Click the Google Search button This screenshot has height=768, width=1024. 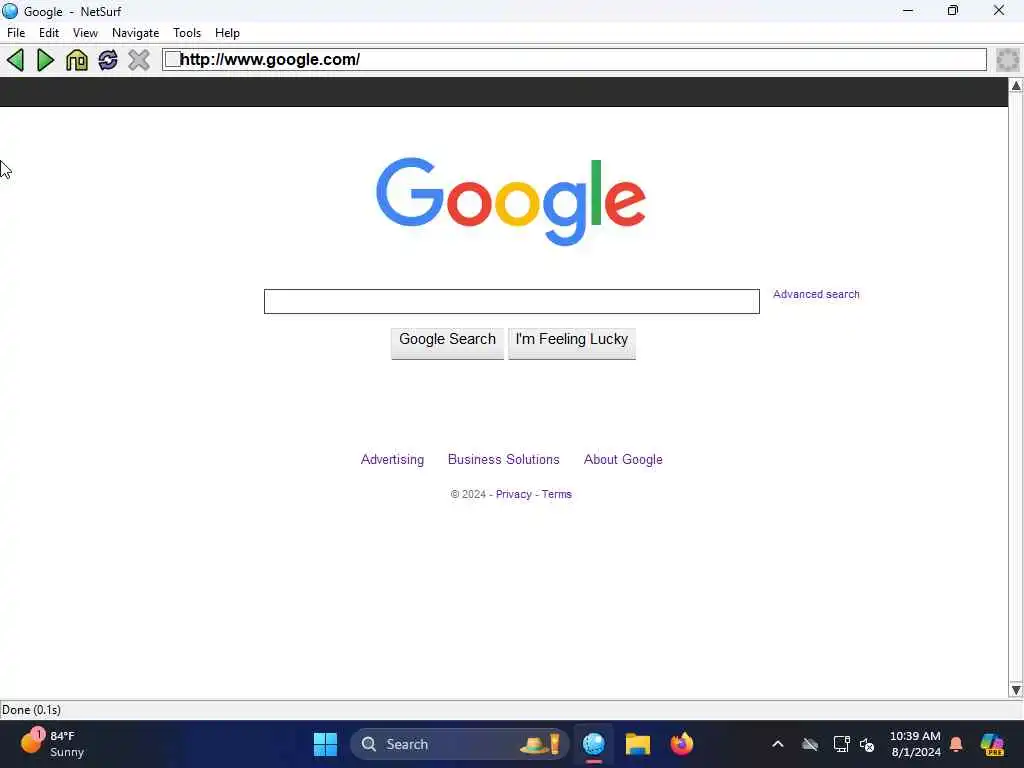click(447, 342)
